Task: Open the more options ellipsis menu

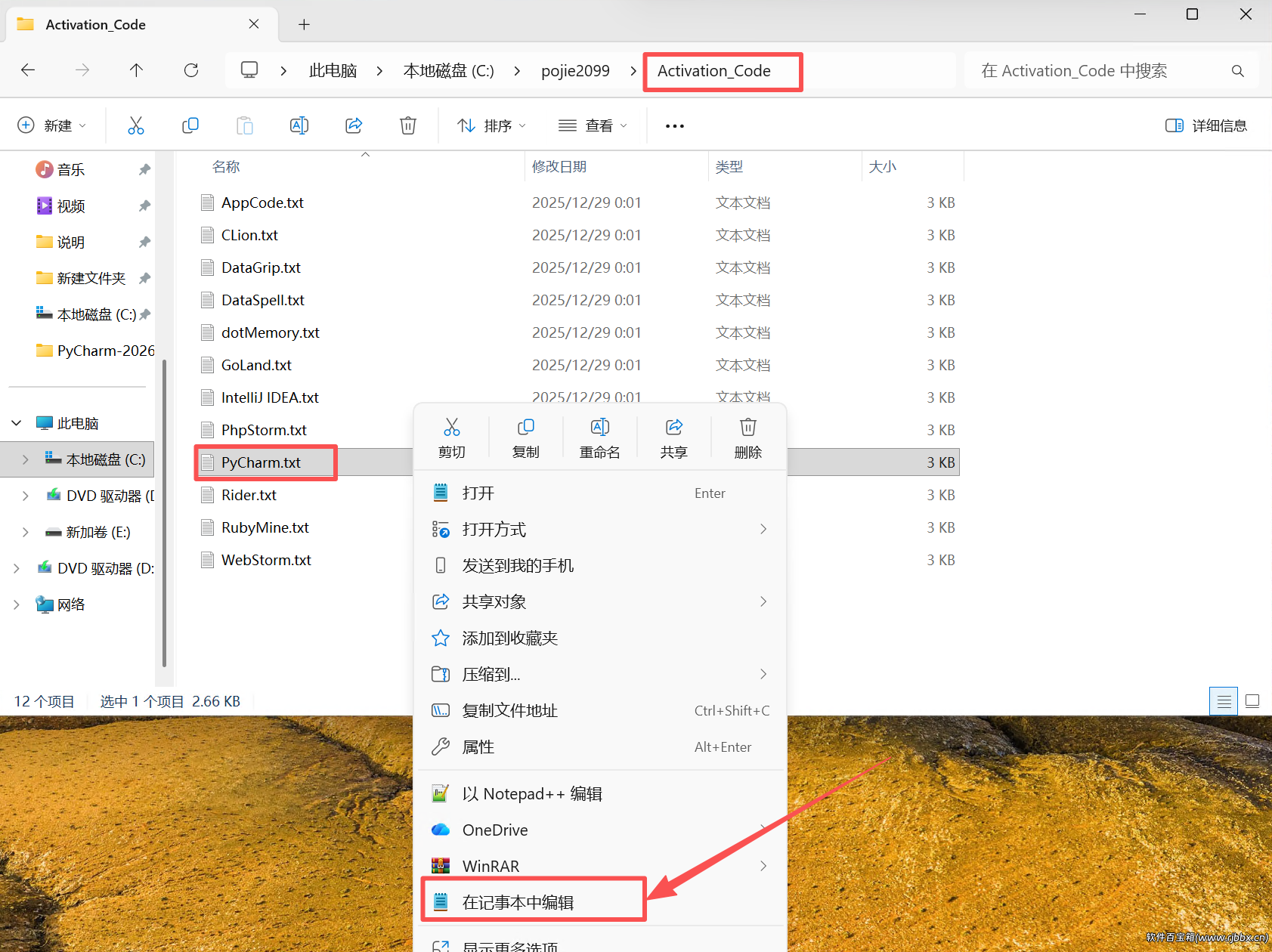Action: pyautogui.click(x=675, y=126)
